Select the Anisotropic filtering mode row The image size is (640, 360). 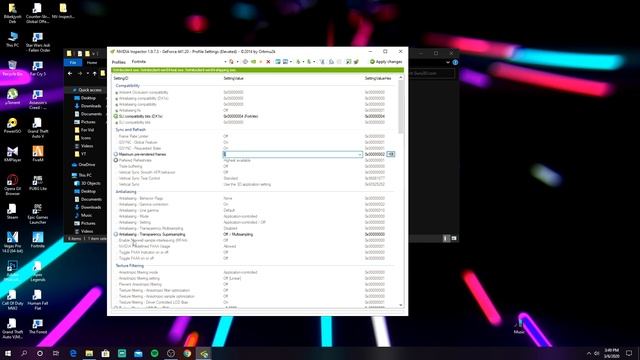coord(253,272)
